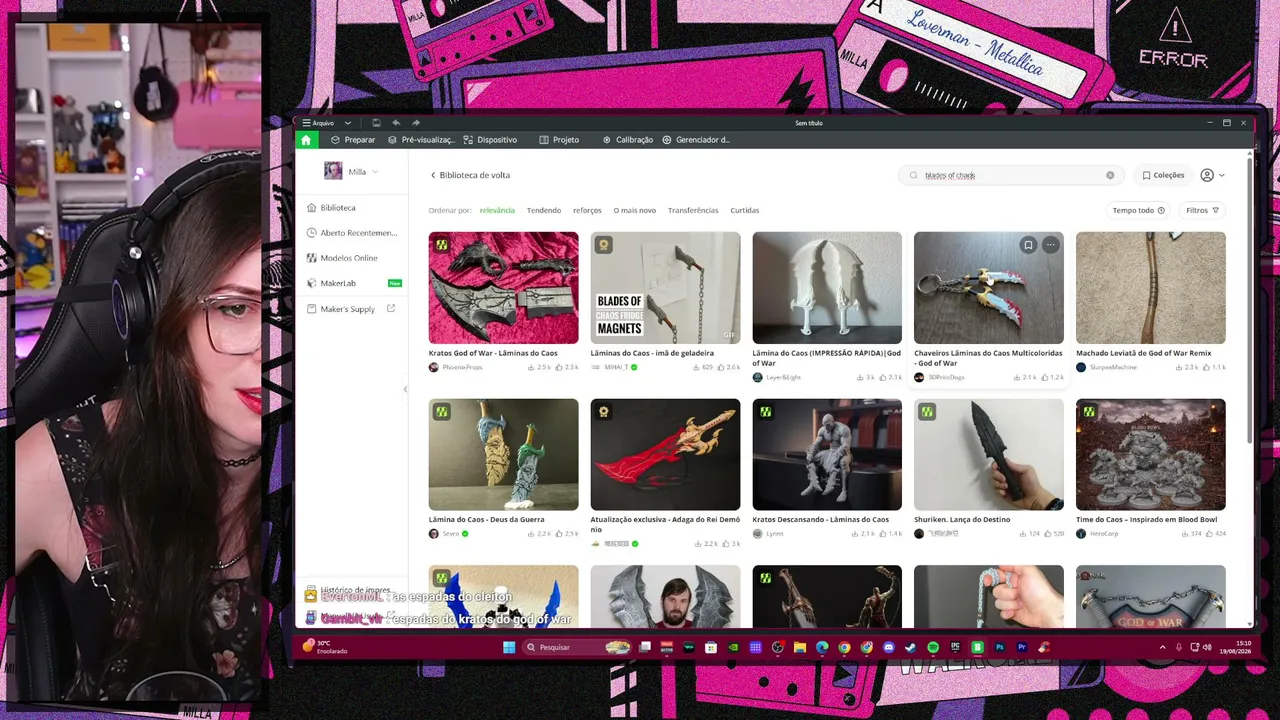Open the Lâmina do Caos IMPRESSÃO RÁPIDA thumbnail
The image size is (1280, 720).
(x=827, y=288)
